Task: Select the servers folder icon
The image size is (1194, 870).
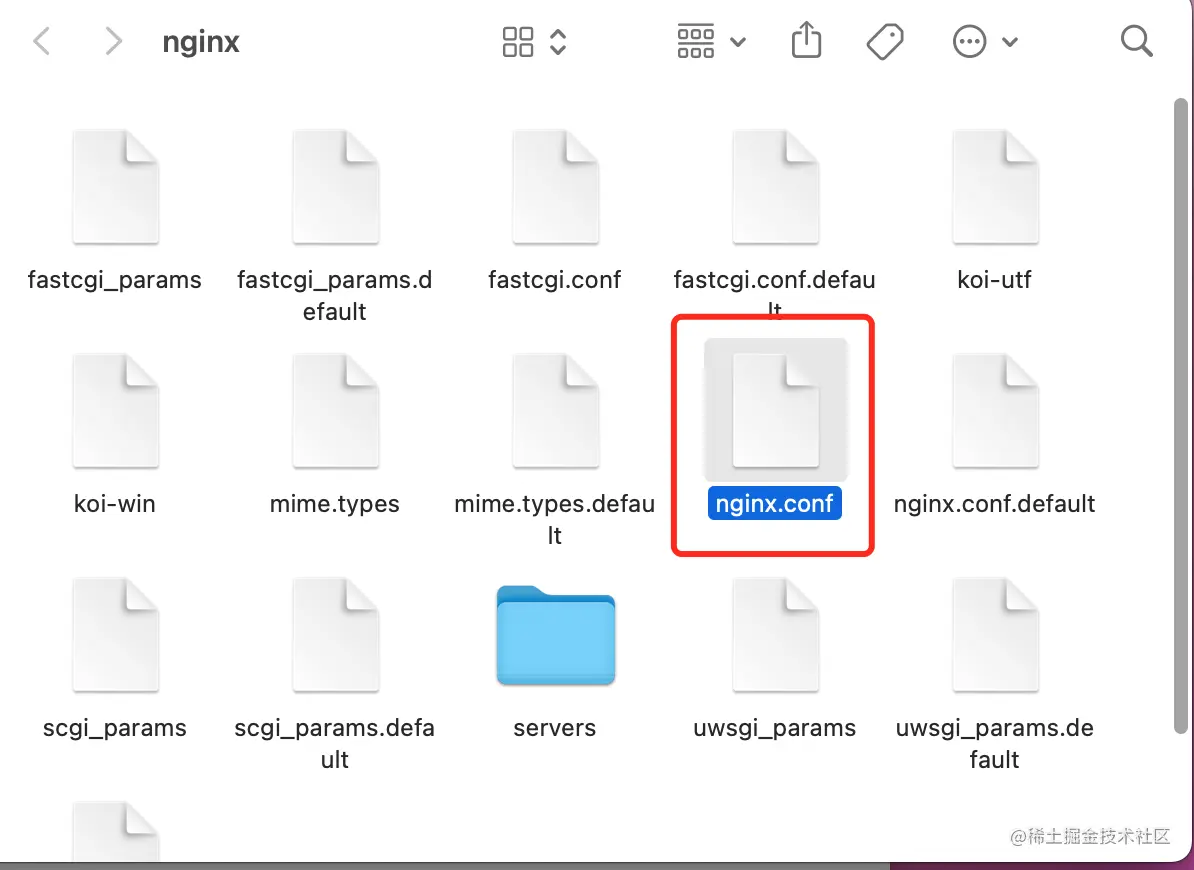Action: point(555,636)
